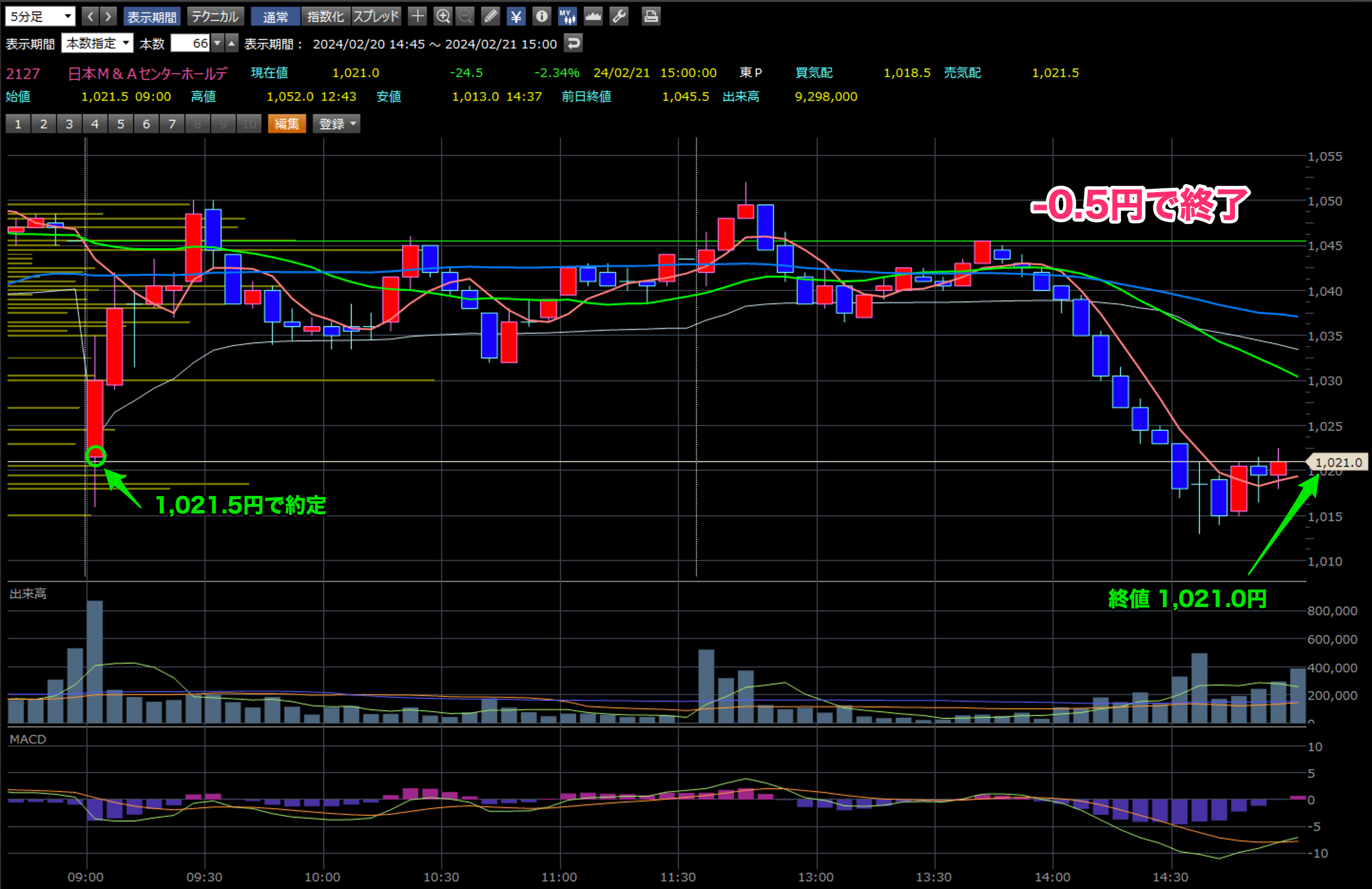Click the information (i) icon
The image size is (1372, 889).
point(541,16)
